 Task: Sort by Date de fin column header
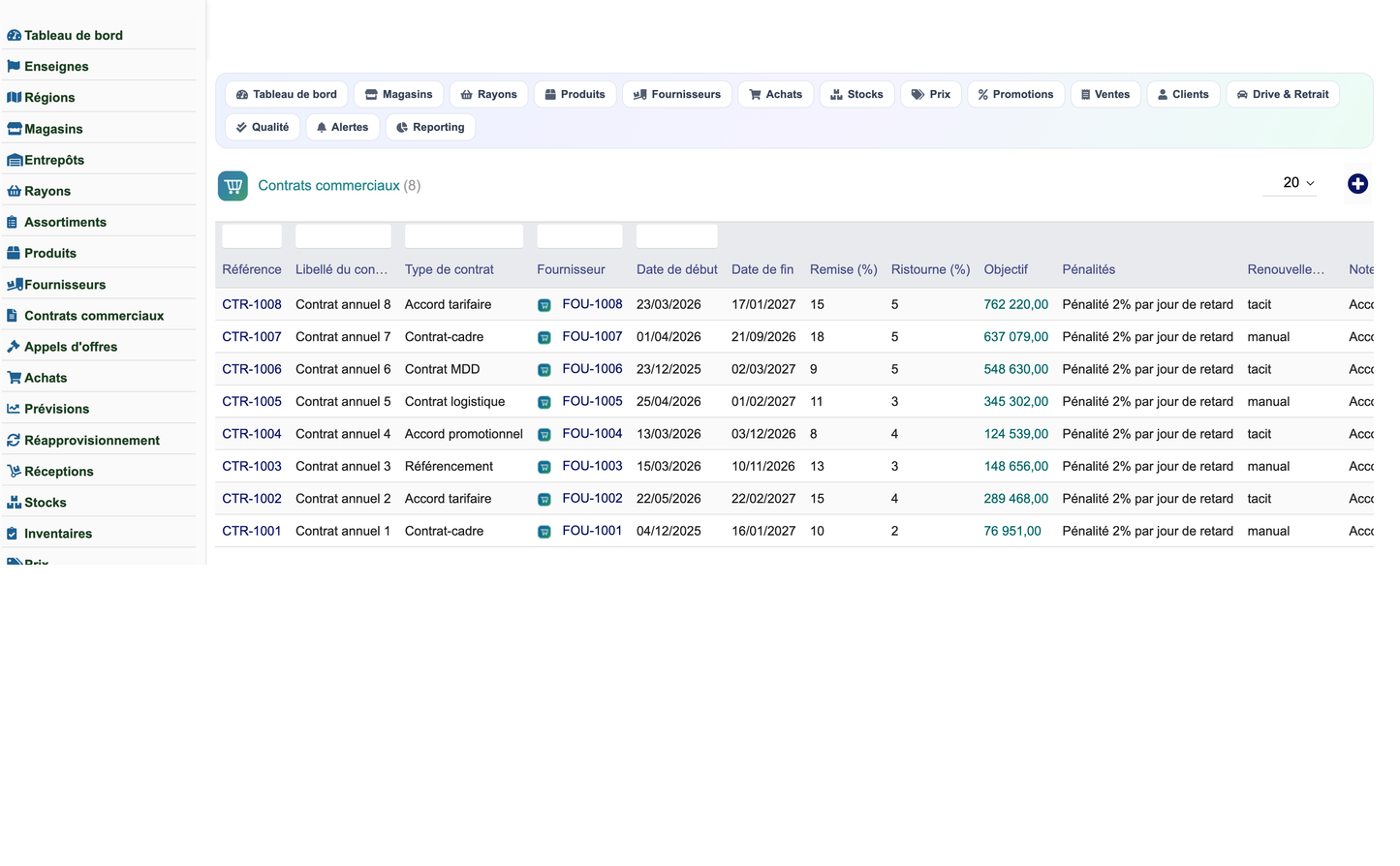[762, 269]
